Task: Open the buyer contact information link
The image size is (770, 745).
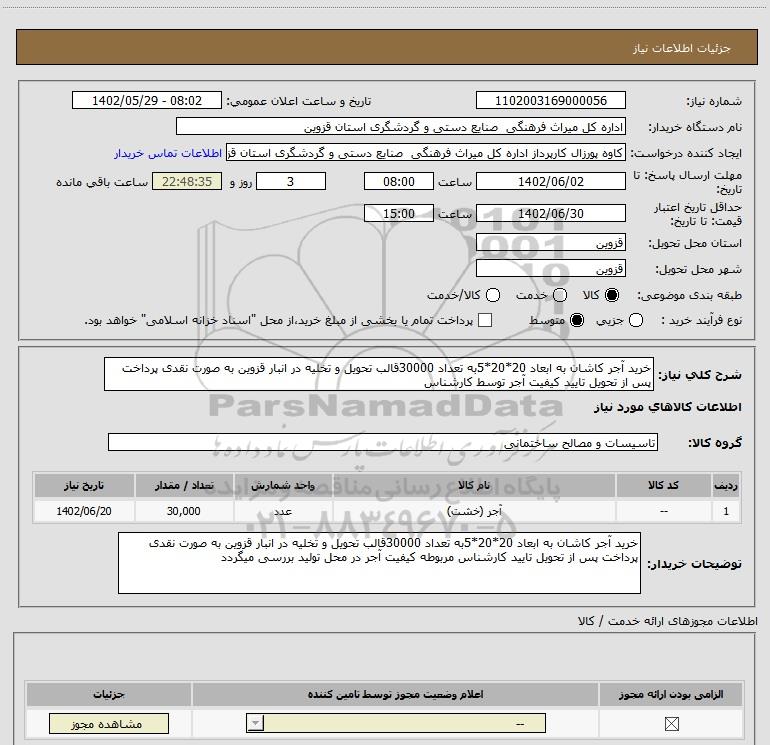Action: coord(168,154)
